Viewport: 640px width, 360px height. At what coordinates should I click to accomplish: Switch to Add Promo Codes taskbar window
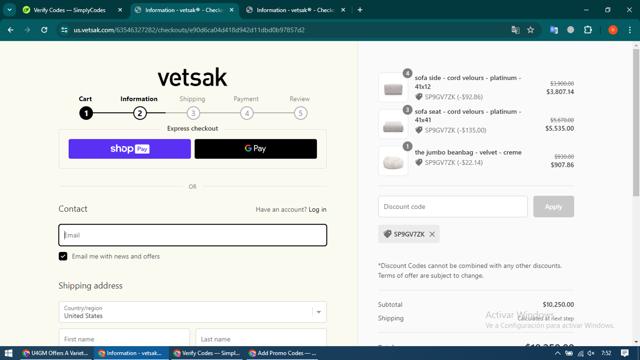[282, 353]
